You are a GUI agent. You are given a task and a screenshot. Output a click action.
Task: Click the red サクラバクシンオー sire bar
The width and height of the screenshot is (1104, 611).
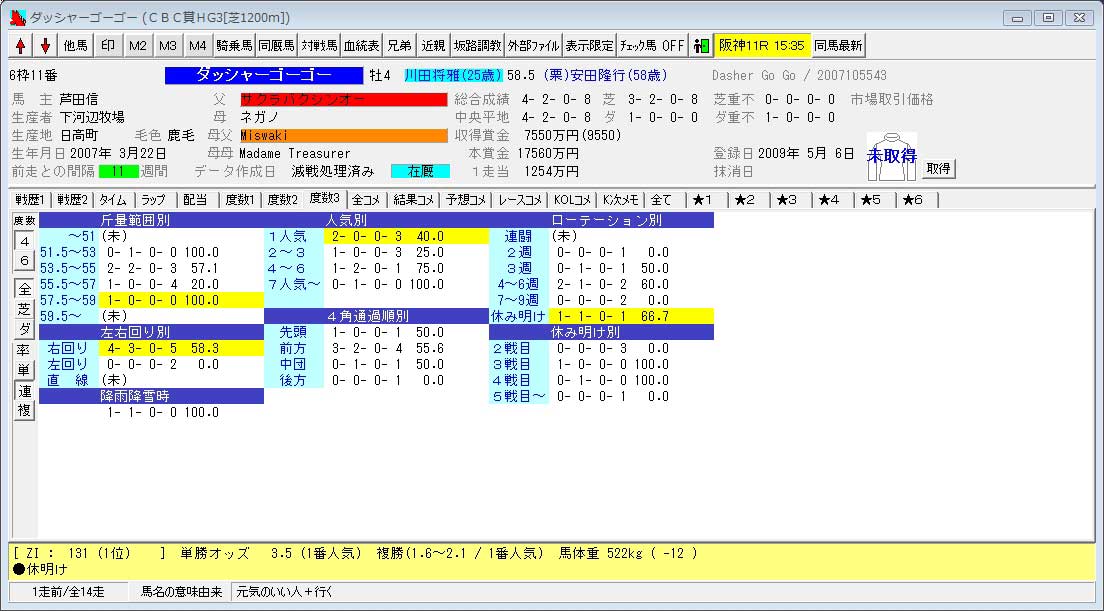(x=343, y=100)
